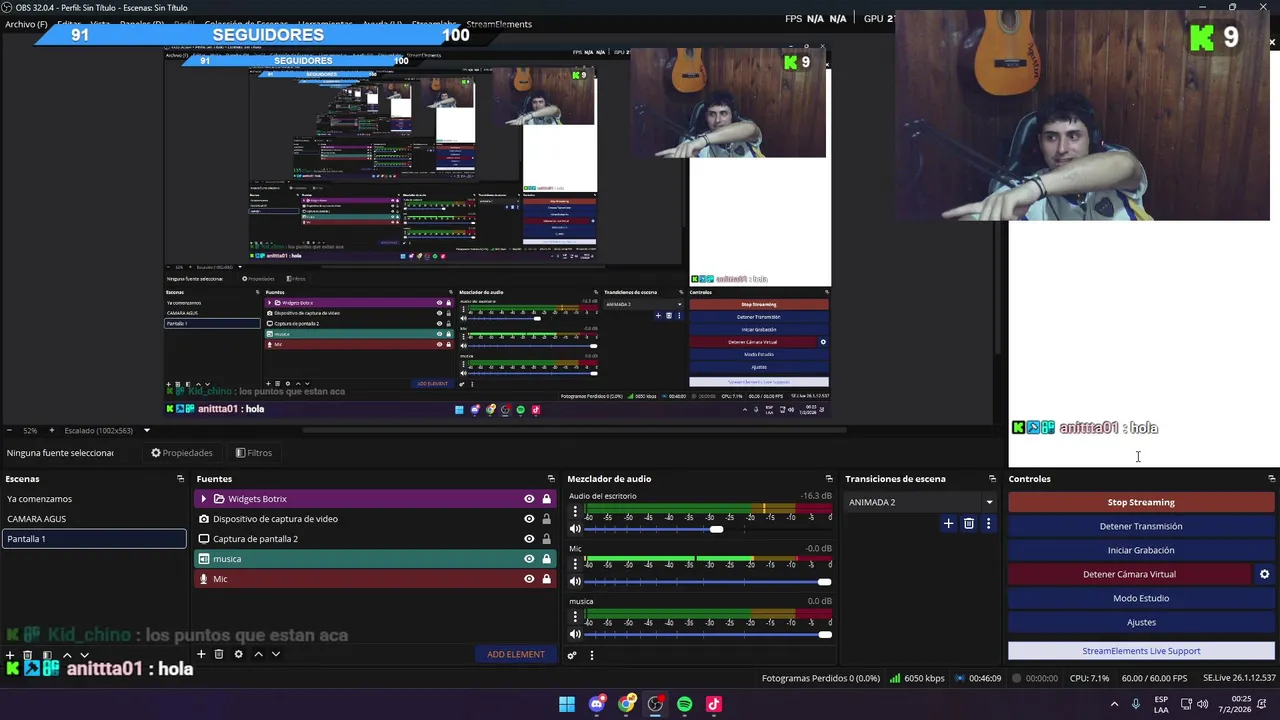The image size is (1280, 720).
Task: Click the video capture device camera icon
Action: 204,519
